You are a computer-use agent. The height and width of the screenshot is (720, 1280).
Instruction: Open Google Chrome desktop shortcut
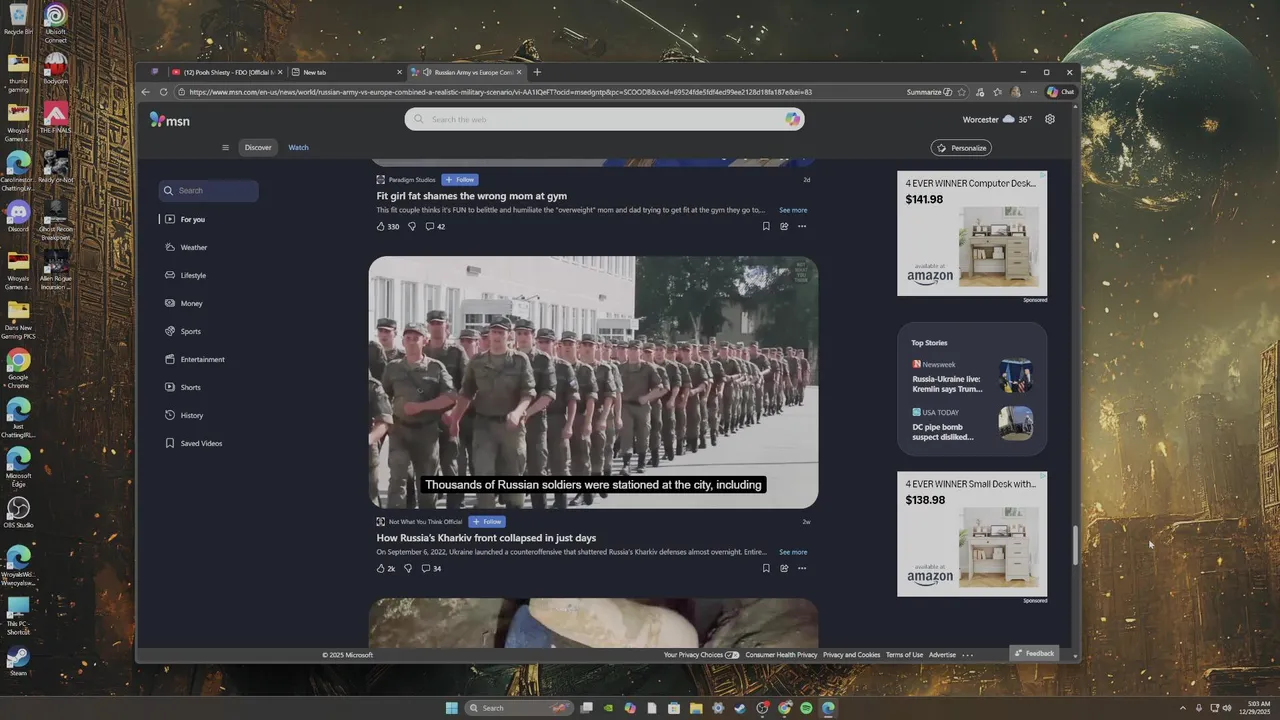coord(18,368)
